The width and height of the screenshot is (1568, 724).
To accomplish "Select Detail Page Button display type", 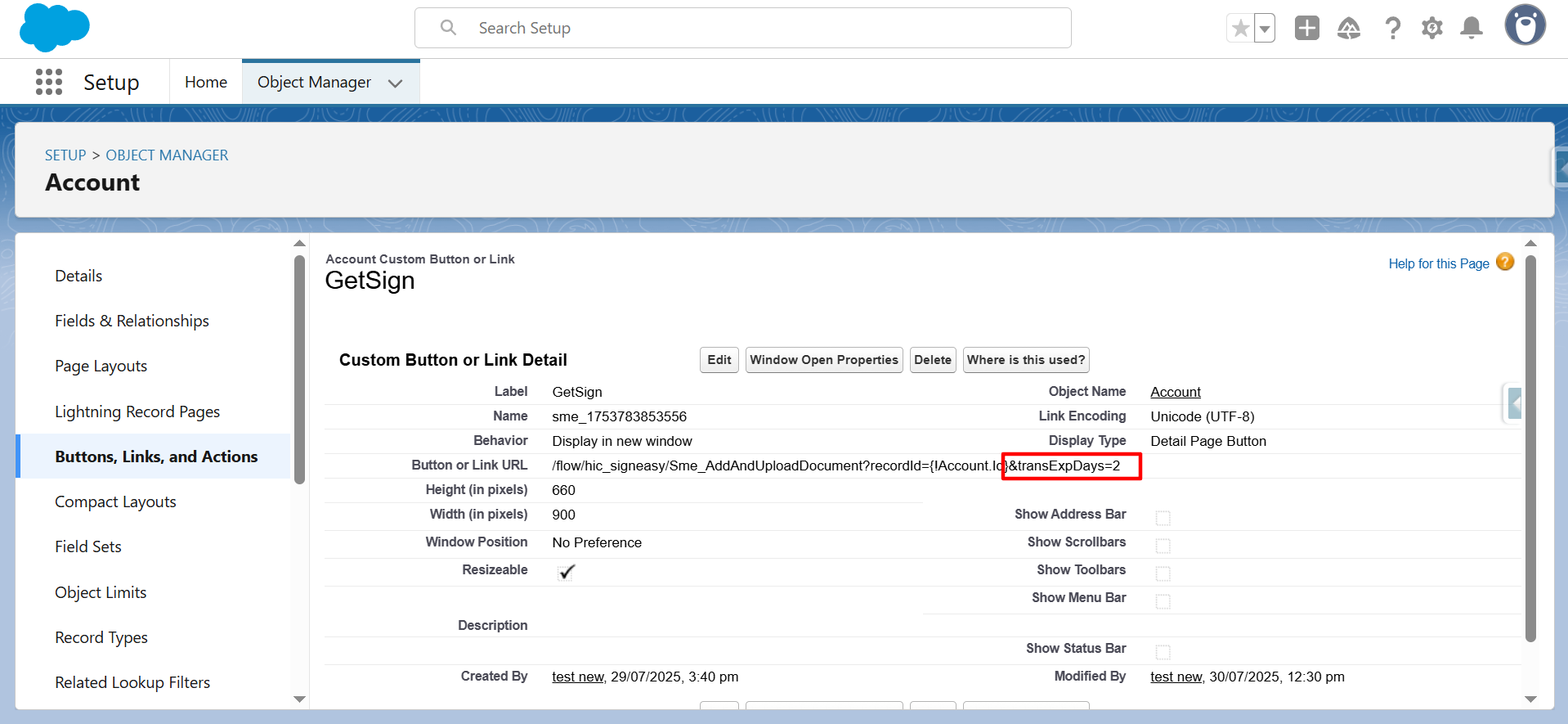I will click(x=1208, y=441).
